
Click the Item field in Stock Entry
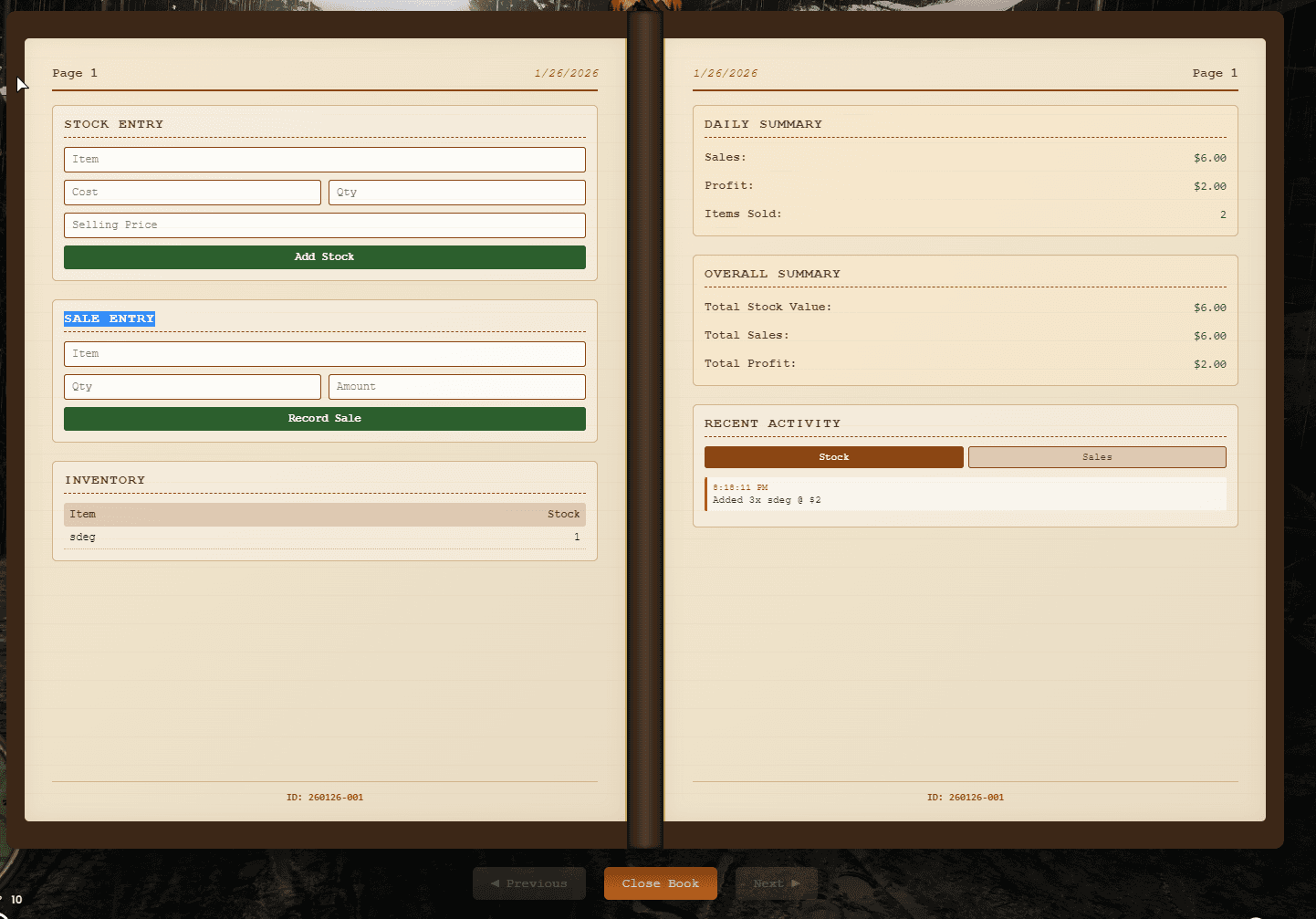click(324, 160)
